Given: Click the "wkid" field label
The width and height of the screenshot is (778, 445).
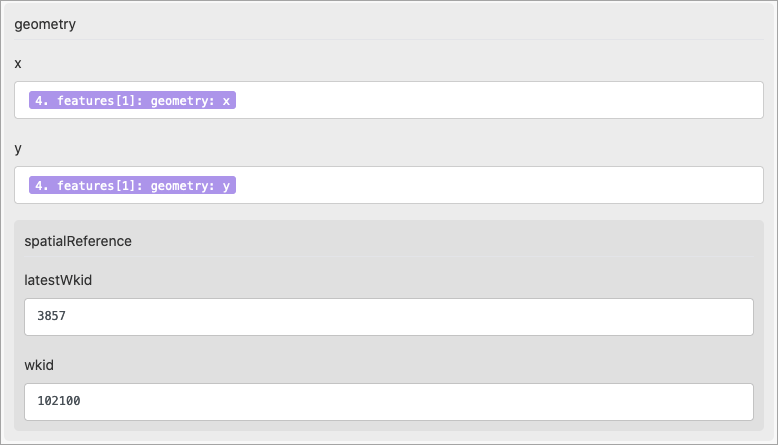Looking at the screenshot, I should pyautogui.click(x=39, y=365).
